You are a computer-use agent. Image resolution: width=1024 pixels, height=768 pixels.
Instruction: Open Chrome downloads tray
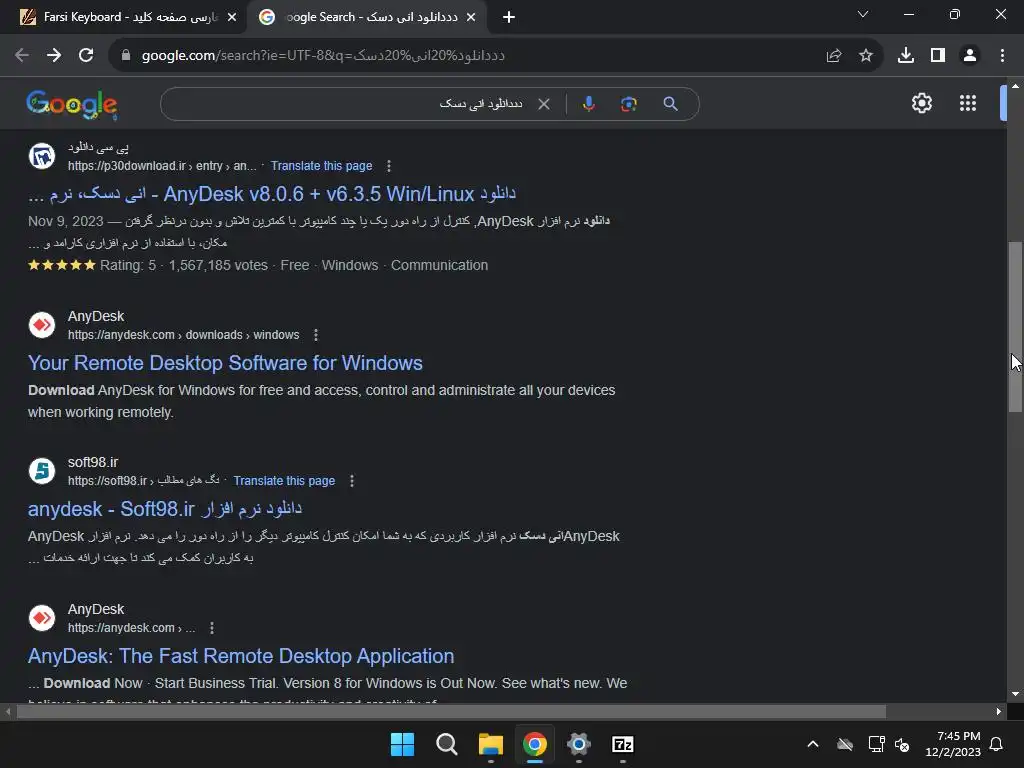906,56
